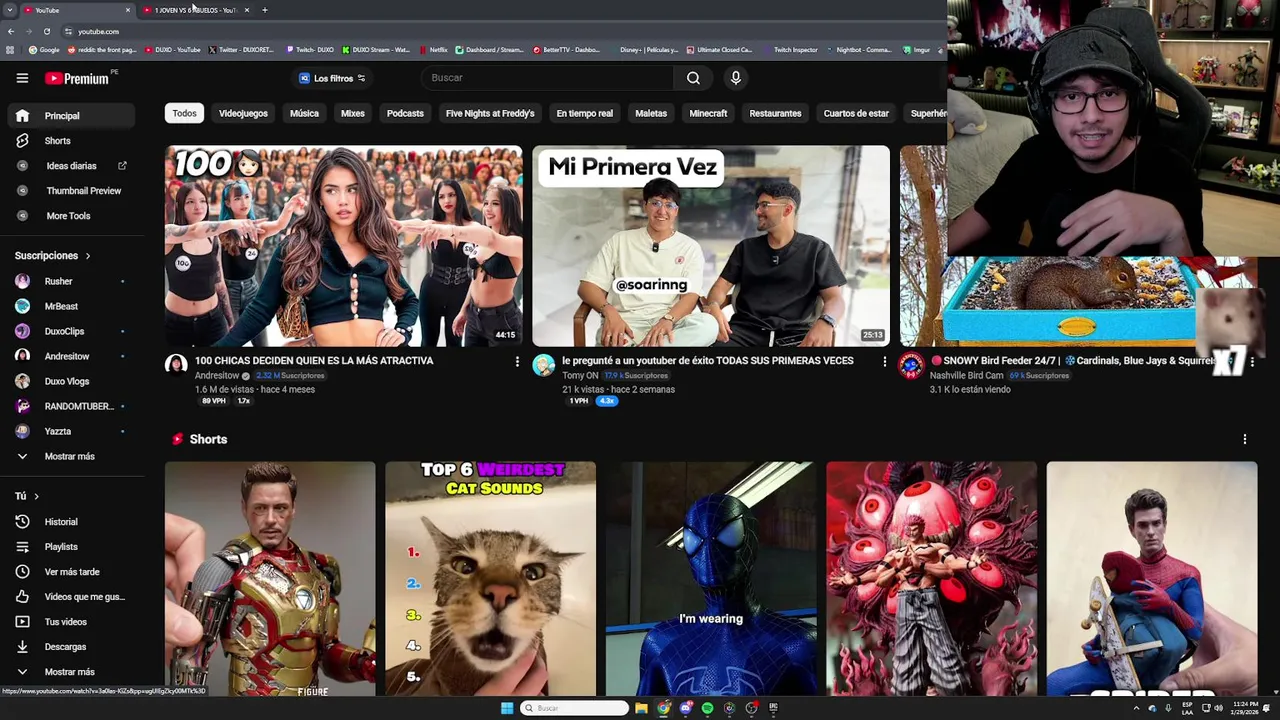Select the Minecraft filter chip
The width and height of the screenshot is (1280, 720).
(708, 113)
